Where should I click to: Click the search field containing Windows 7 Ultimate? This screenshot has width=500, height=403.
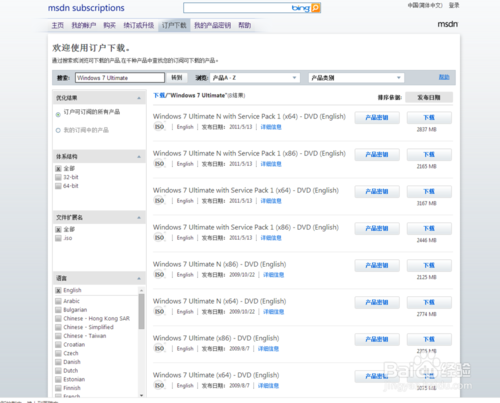click(120, 78)
